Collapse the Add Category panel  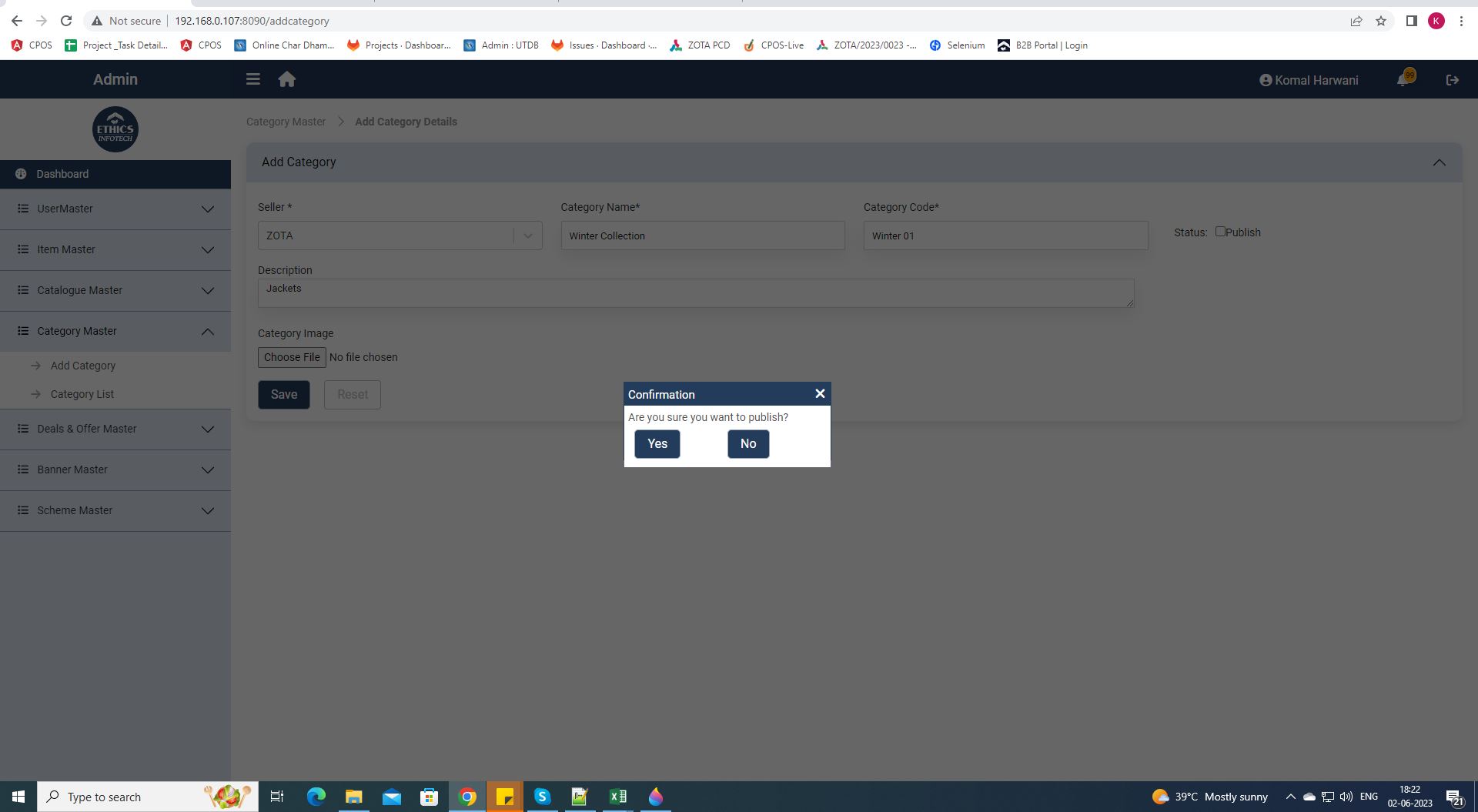coord(1439,162)
